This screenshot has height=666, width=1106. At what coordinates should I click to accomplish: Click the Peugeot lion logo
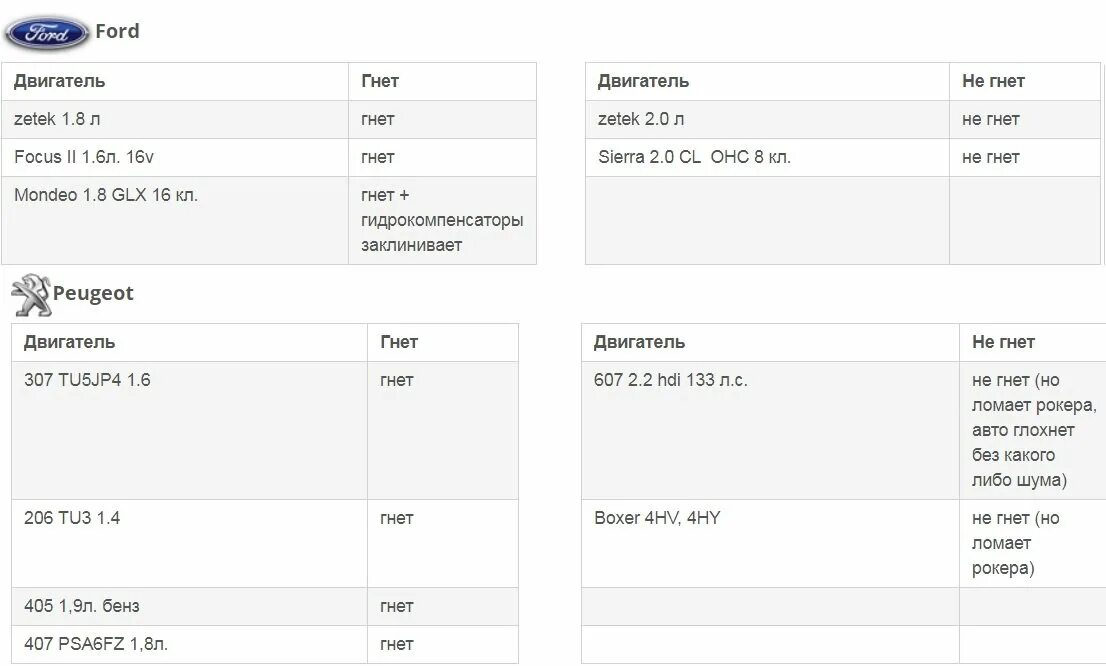[31, 295]
